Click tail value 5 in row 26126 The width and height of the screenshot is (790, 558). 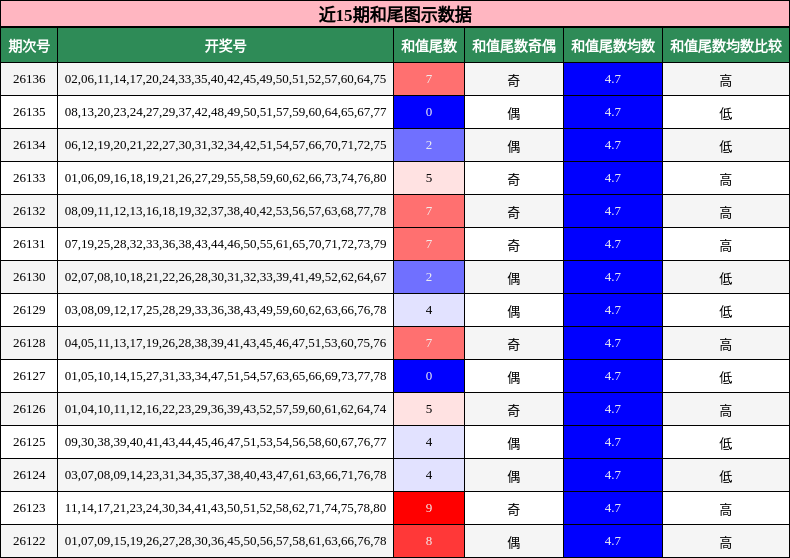[x=429, y=409]
